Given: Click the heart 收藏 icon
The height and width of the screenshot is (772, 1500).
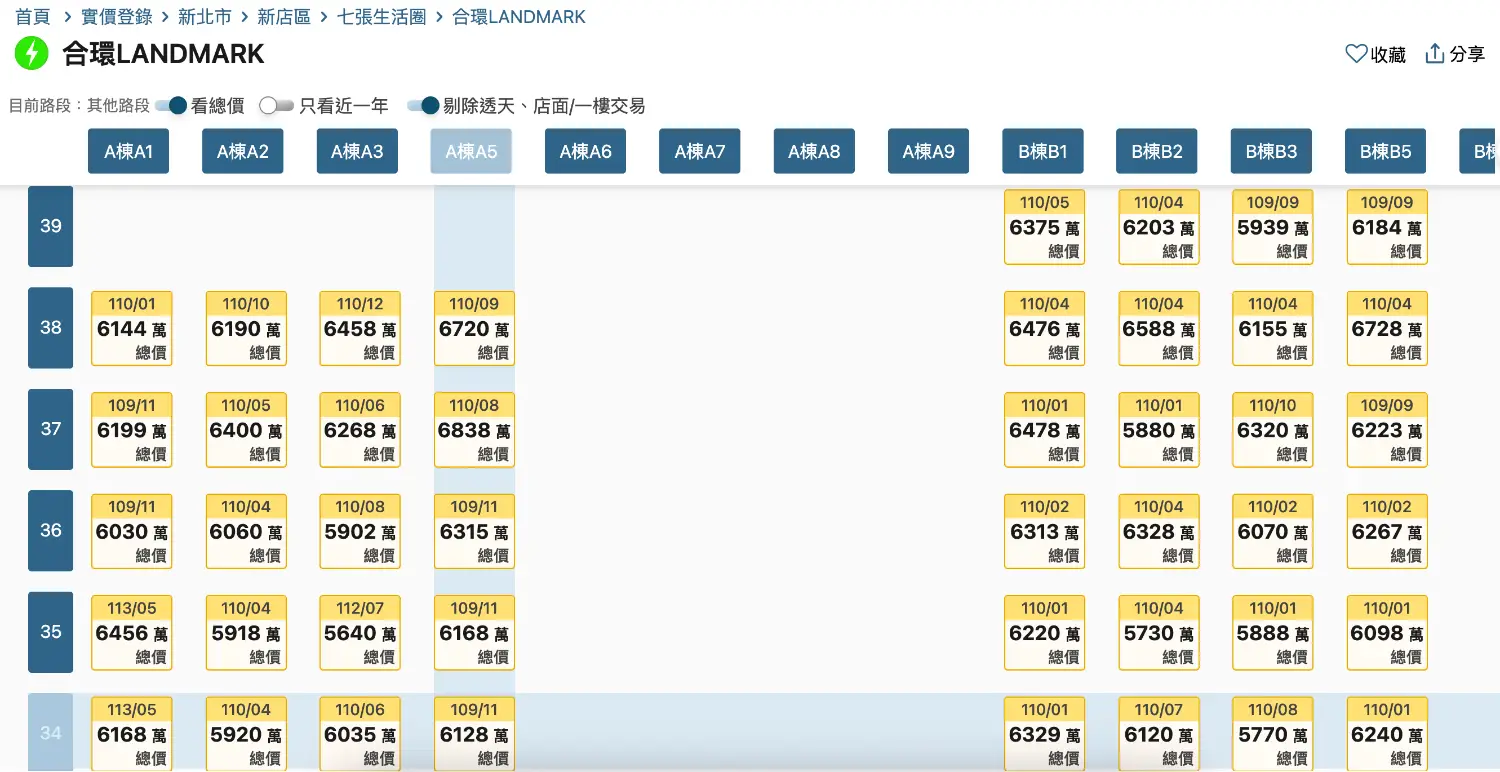Looking at the screenshot, I should [x=1356, y=54].
